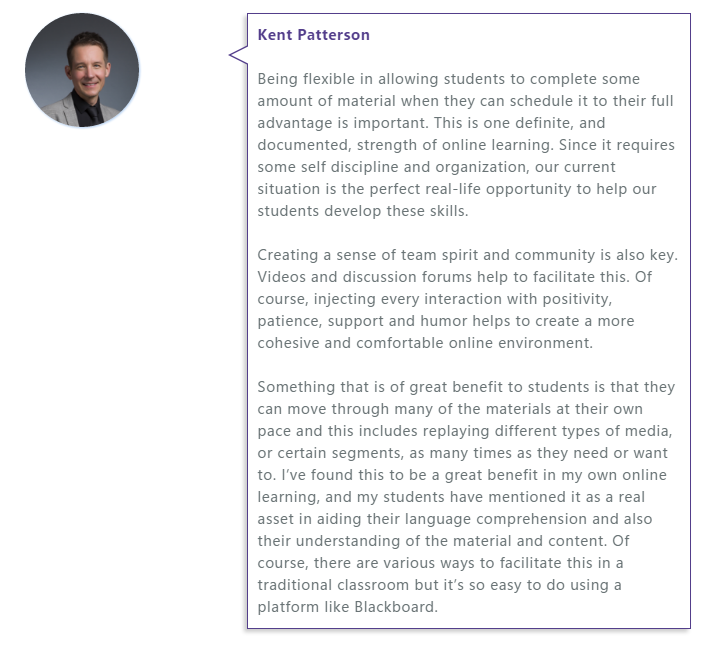The width and height of the screenshot is (719, 649).
Task: Click the sentence 'students develop these skills.'
Action: [x=363, y=211]
